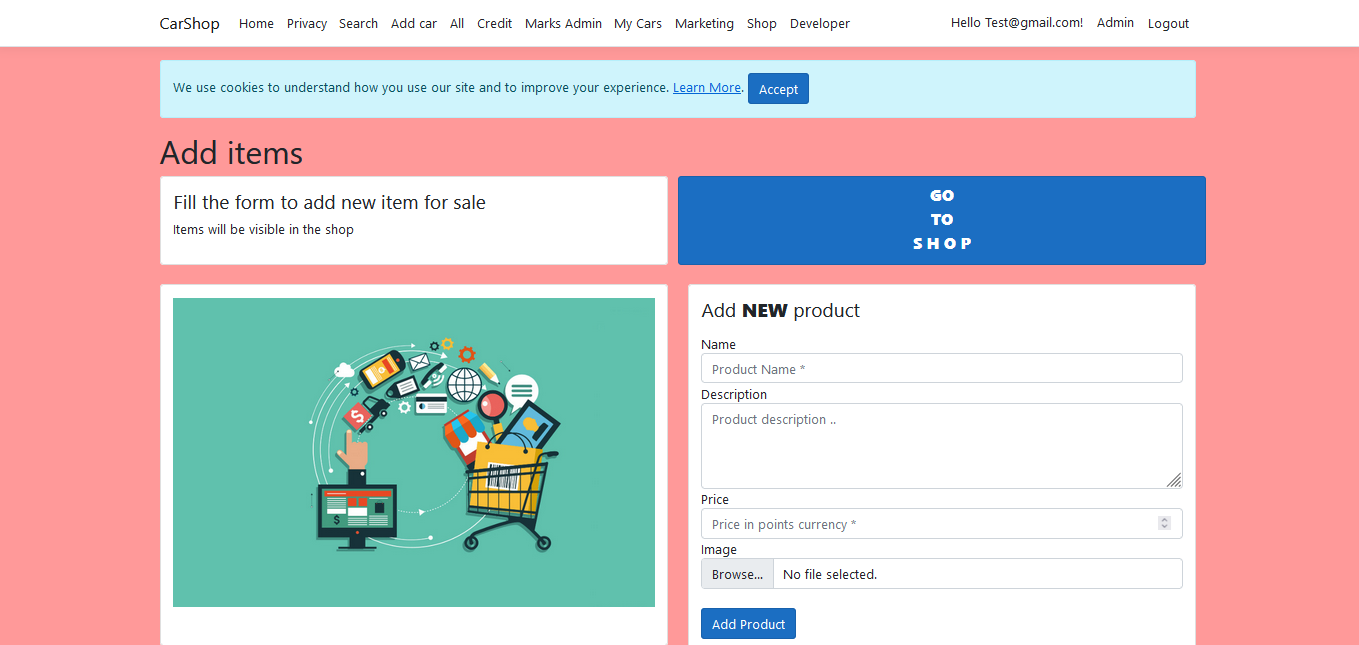The image size is (1359, 645).
Task: Log out of the account
Action: coord(1168,23)
